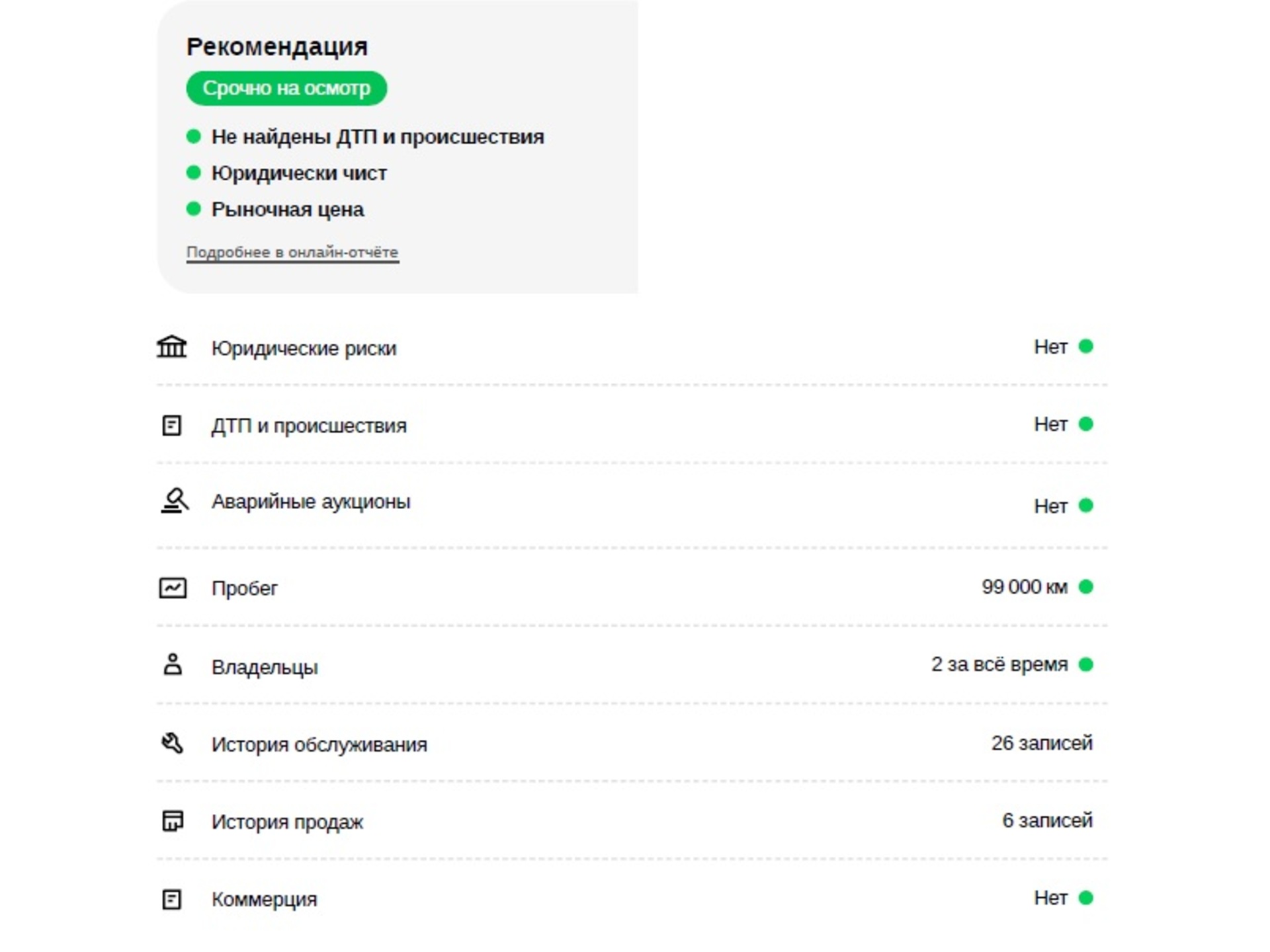Screen dimensions: 1270x952
Task: Click the person icon beside Владельцы
Action: pos(173,664)
